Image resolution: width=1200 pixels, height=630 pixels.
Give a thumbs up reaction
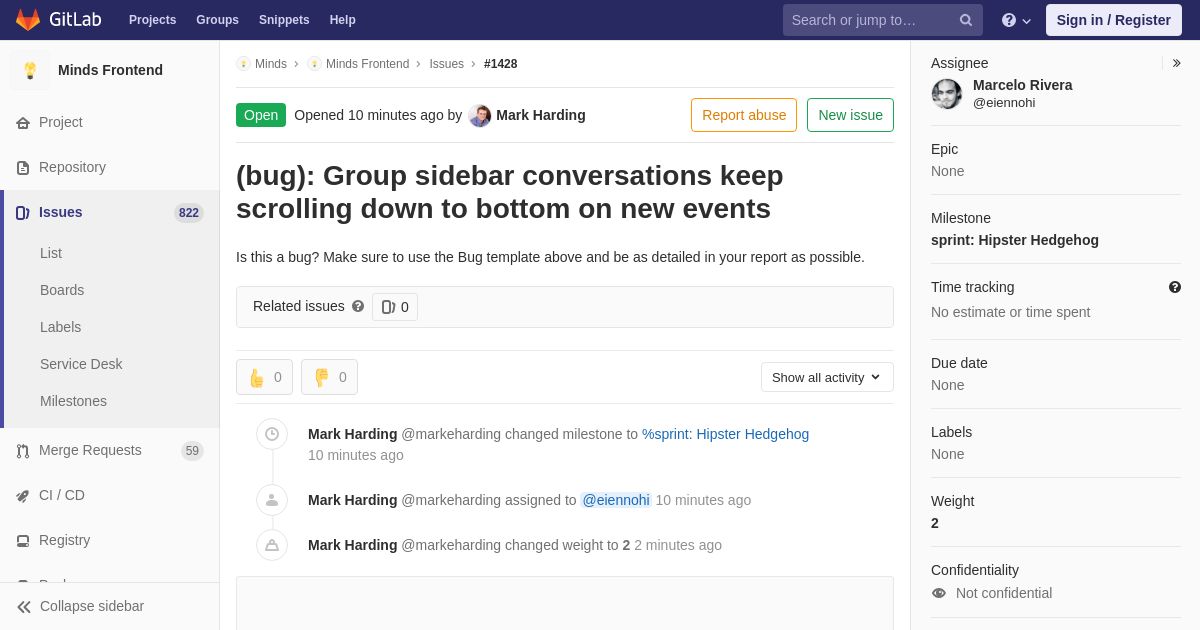point(264,377)
